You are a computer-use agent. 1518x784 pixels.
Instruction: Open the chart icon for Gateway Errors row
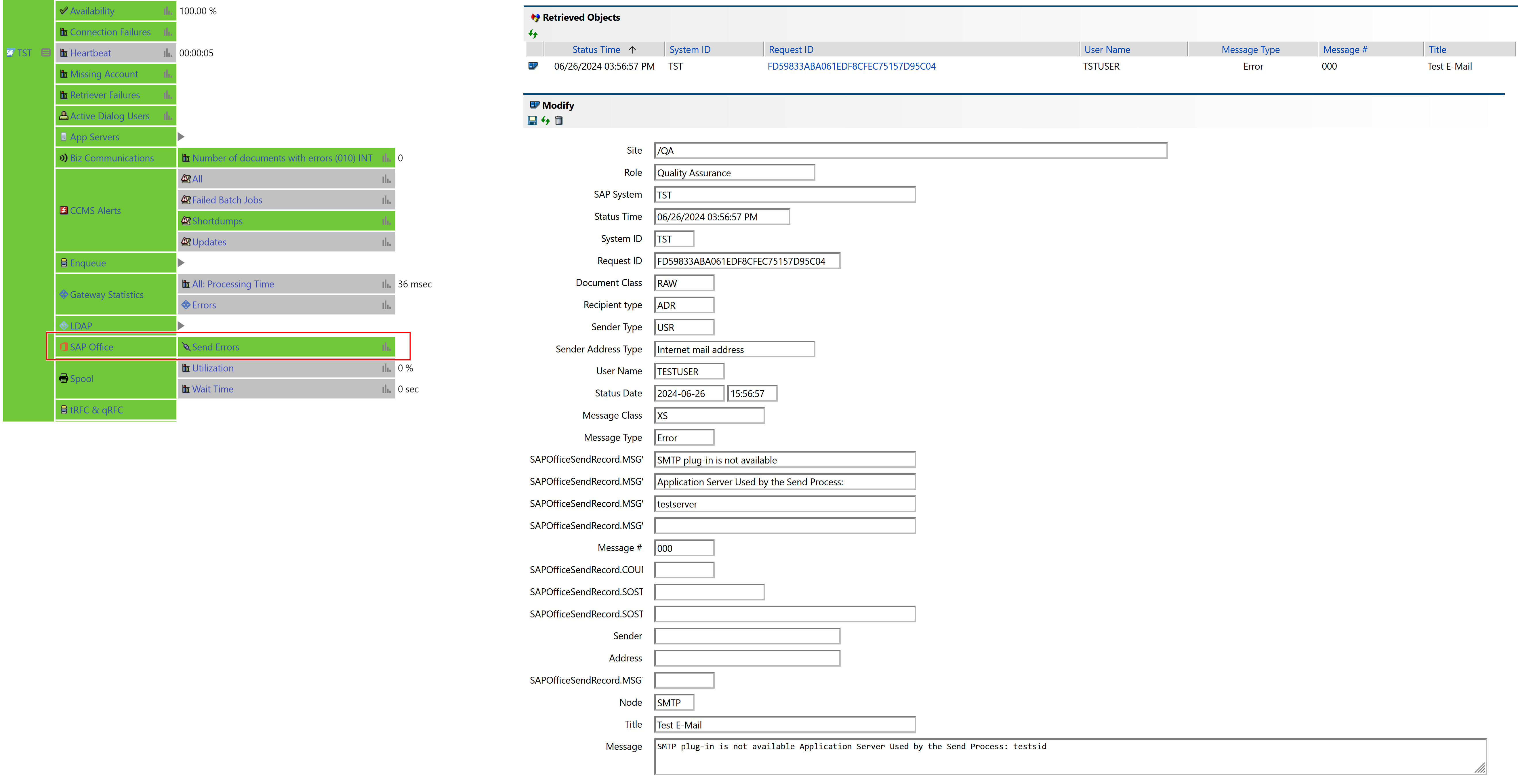tap(387, 305)
